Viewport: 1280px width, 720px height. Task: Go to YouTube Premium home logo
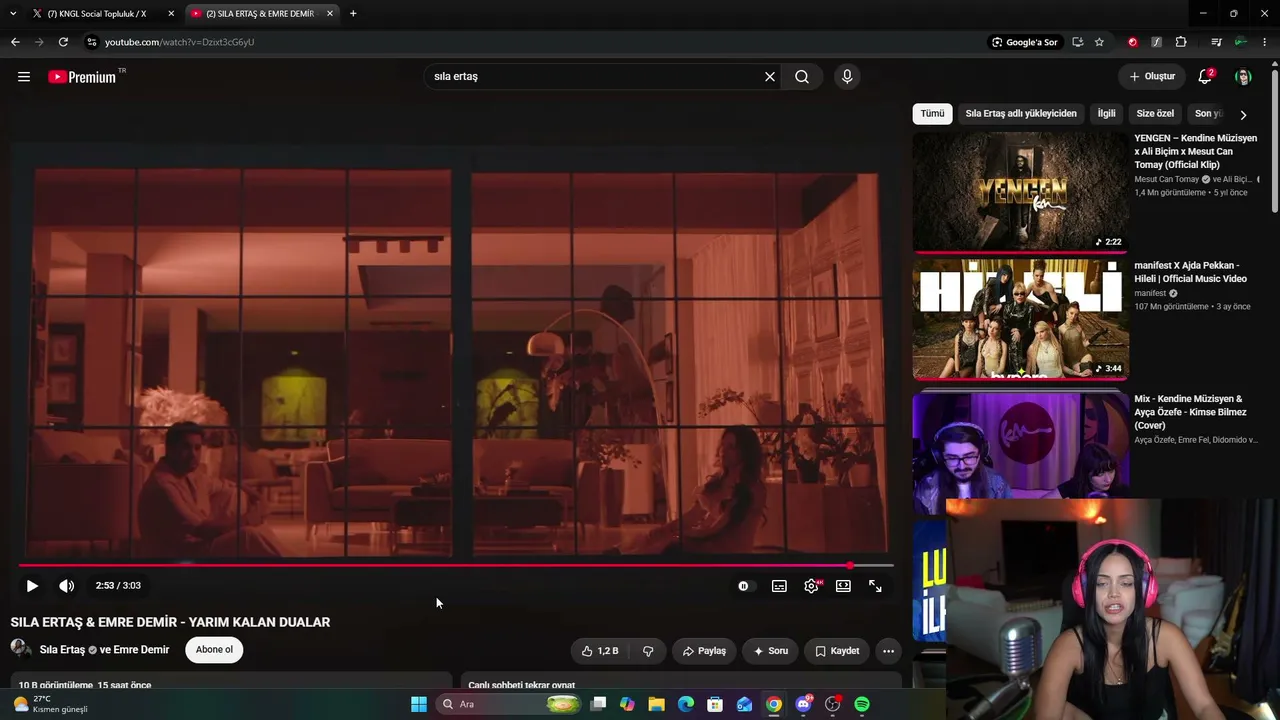[x=82, y=77]
